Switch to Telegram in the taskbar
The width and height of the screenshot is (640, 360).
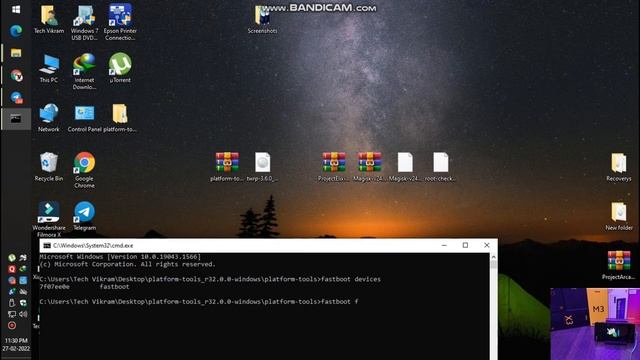coord(16,97)
